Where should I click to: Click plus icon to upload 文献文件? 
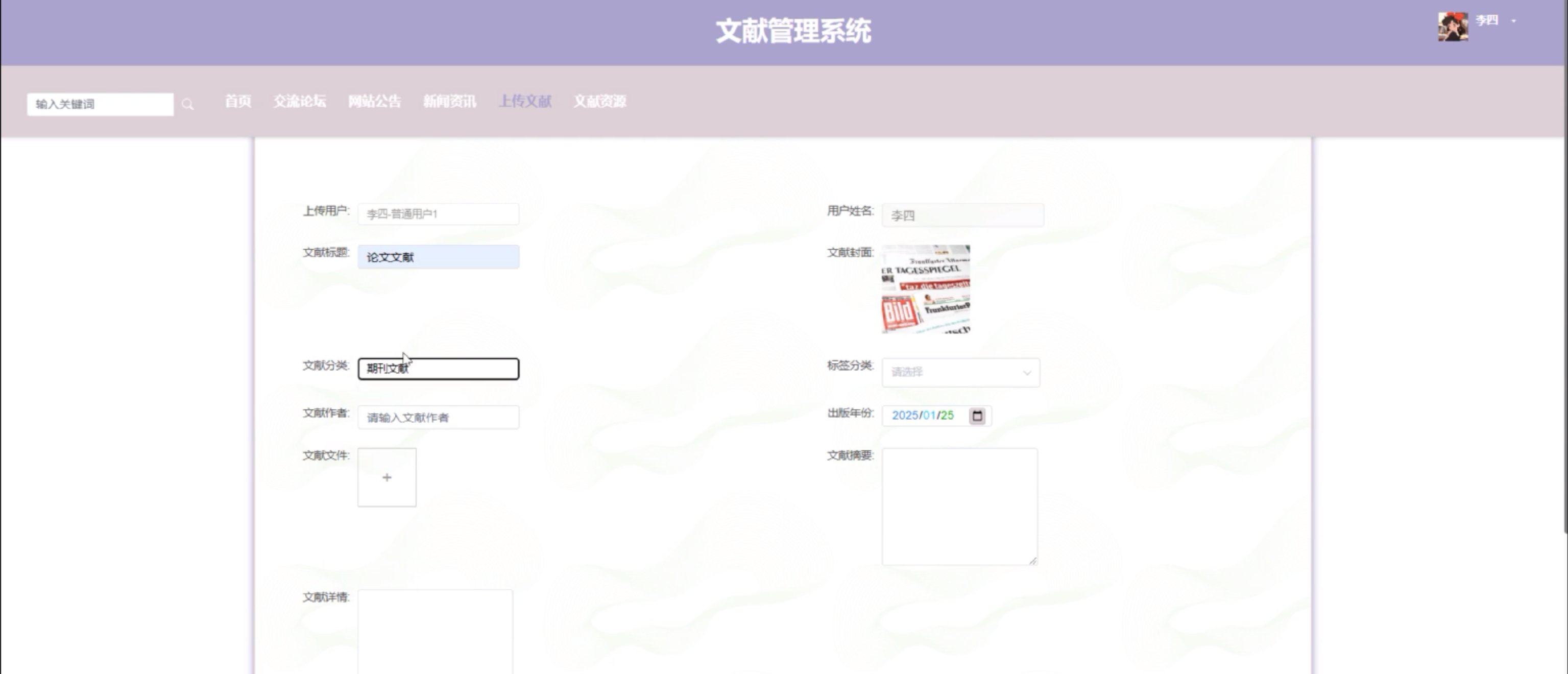(387, 477)
